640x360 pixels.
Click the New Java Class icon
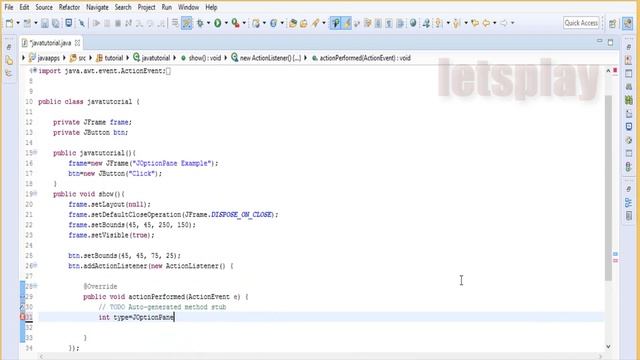pos(273,23)
